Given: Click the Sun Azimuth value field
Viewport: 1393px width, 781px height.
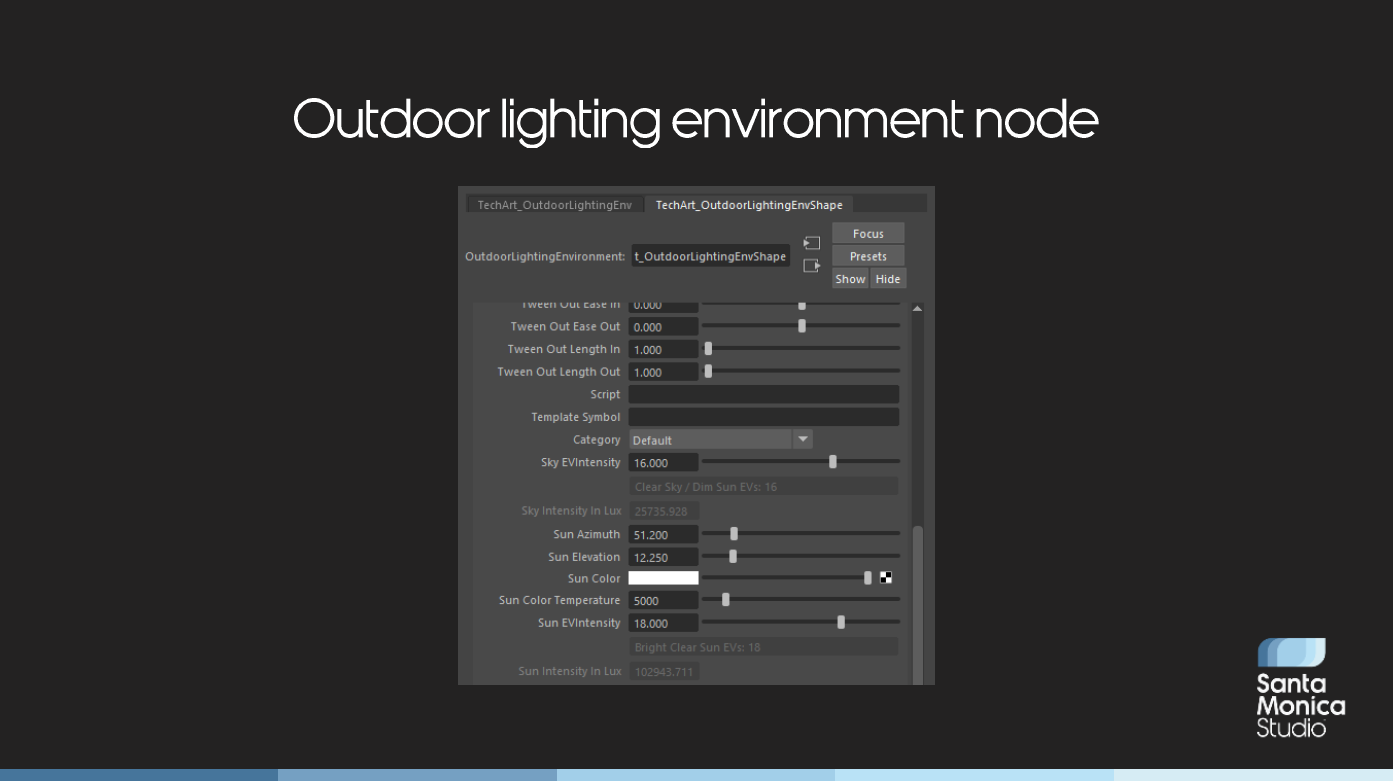Looking at the screenshot, I should point(663,535).
